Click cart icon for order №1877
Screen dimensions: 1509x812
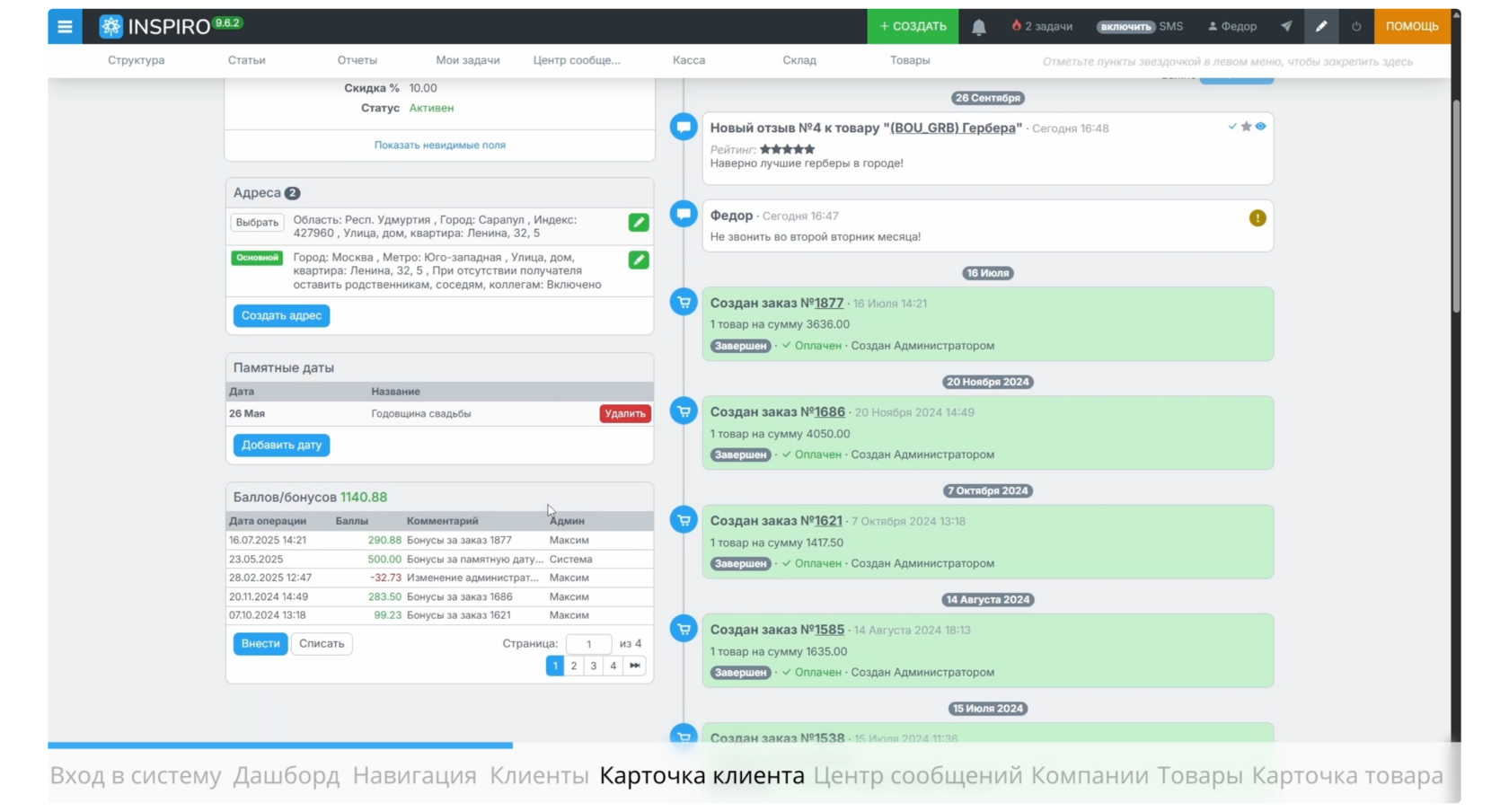tap(684, 302)
